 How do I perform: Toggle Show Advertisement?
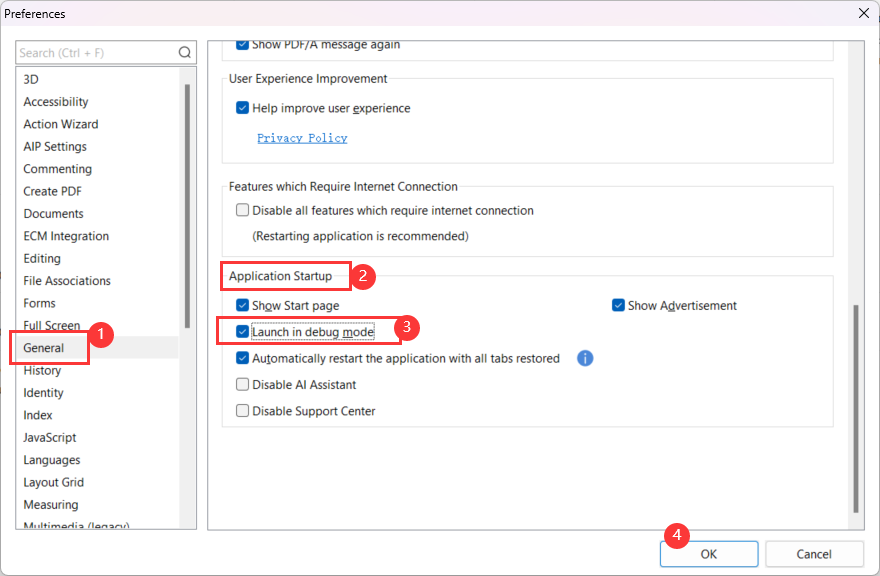pos(617,304)
